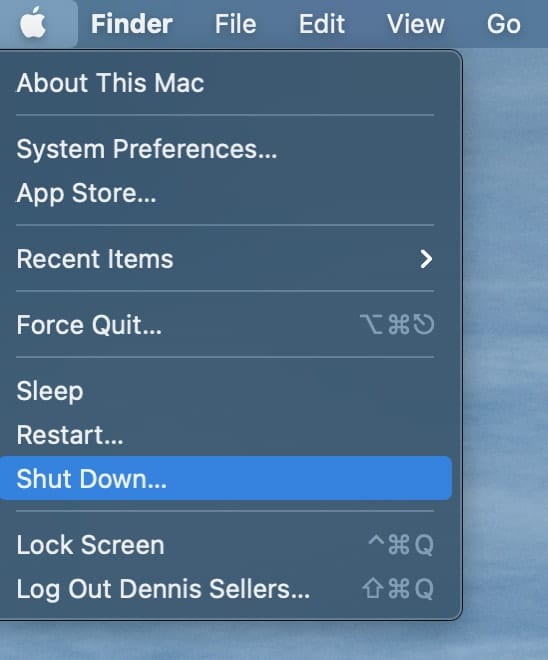Image resolution: width=548 pixels, height=660 pixels.
Task: Click the Force Quit keyboard shortcut symbols
Action: coord(397,325)
